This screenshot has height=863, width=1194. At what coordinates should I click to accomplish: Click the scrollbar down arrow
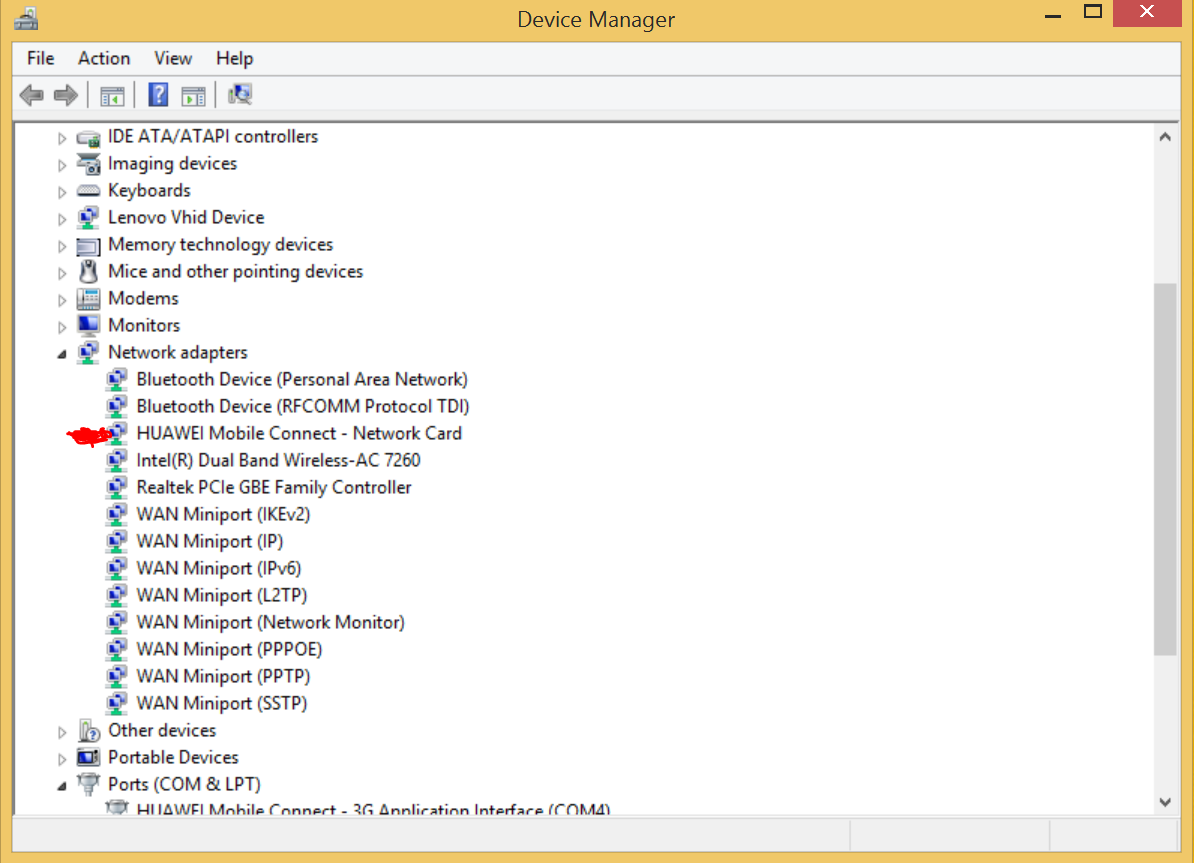(x=1165, y=801)
